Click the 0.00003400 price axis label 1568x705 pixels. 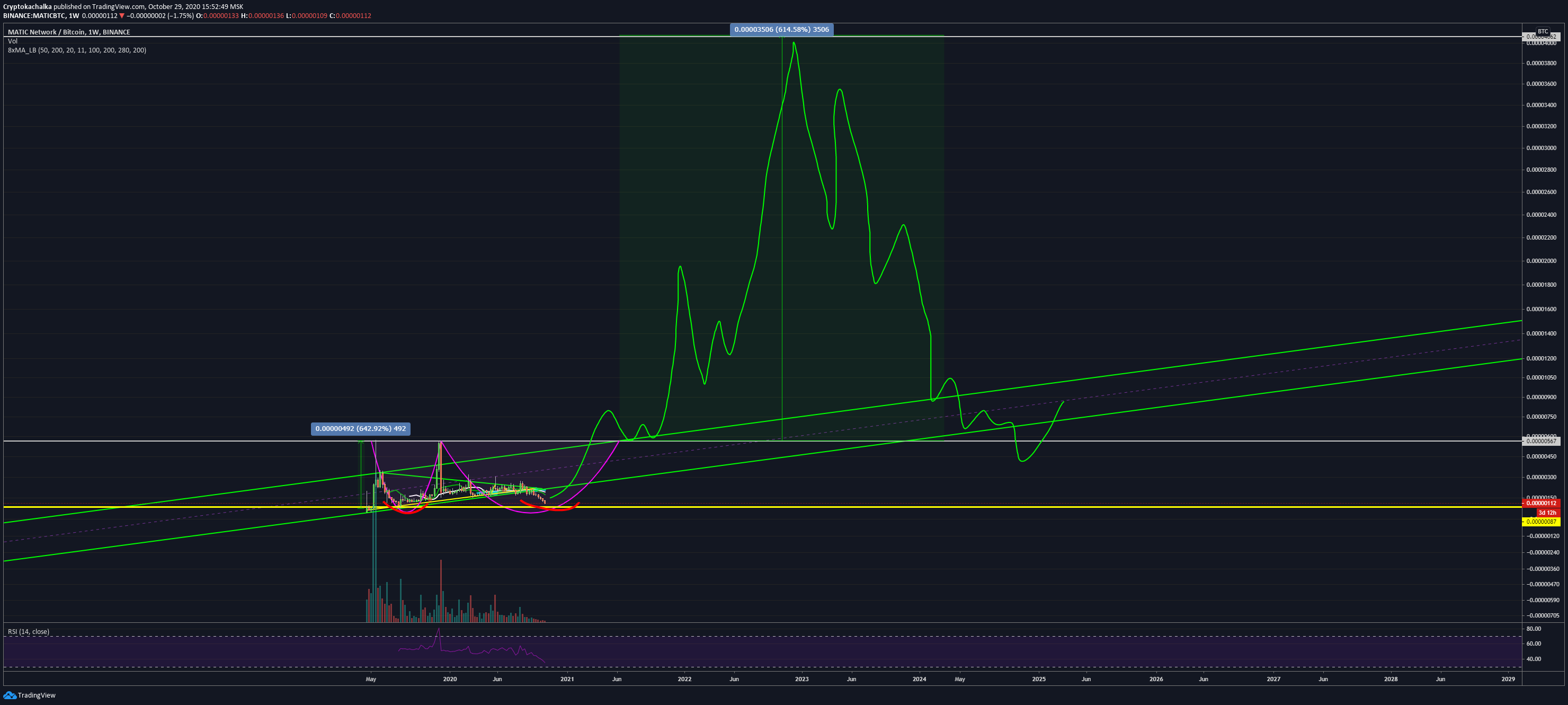1542,105
